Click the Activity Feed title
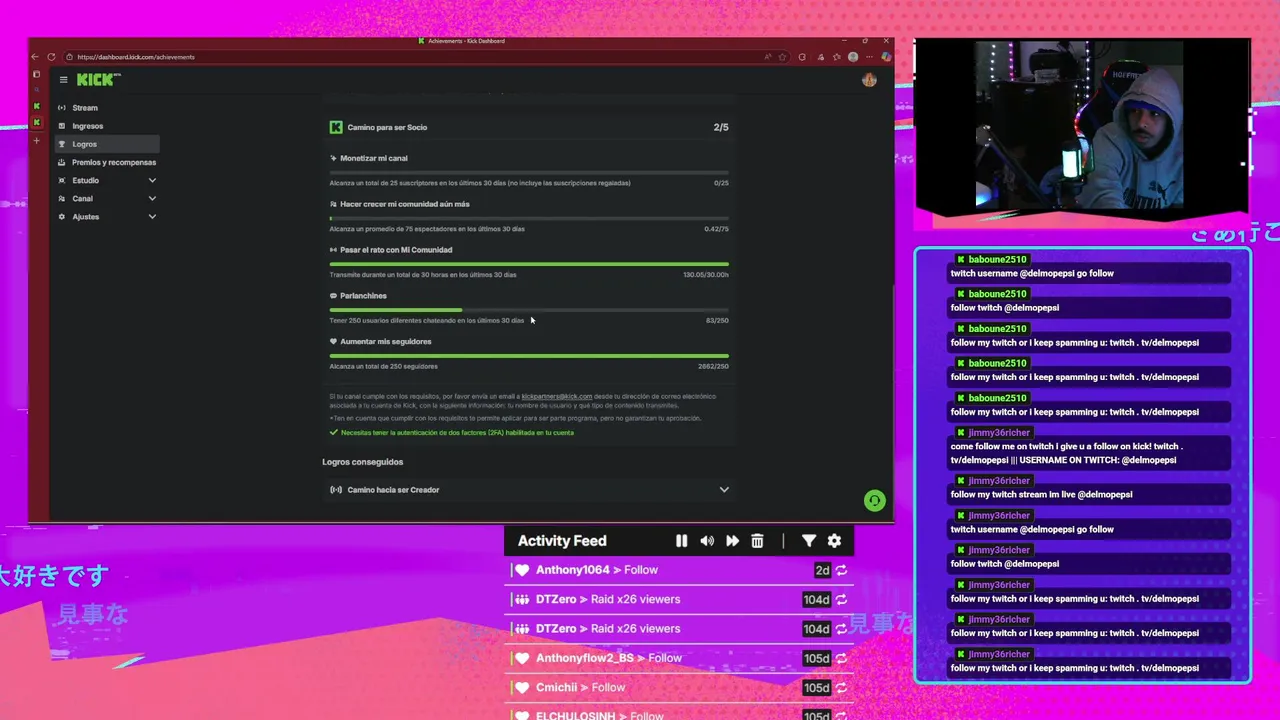 tap(562, 541)
